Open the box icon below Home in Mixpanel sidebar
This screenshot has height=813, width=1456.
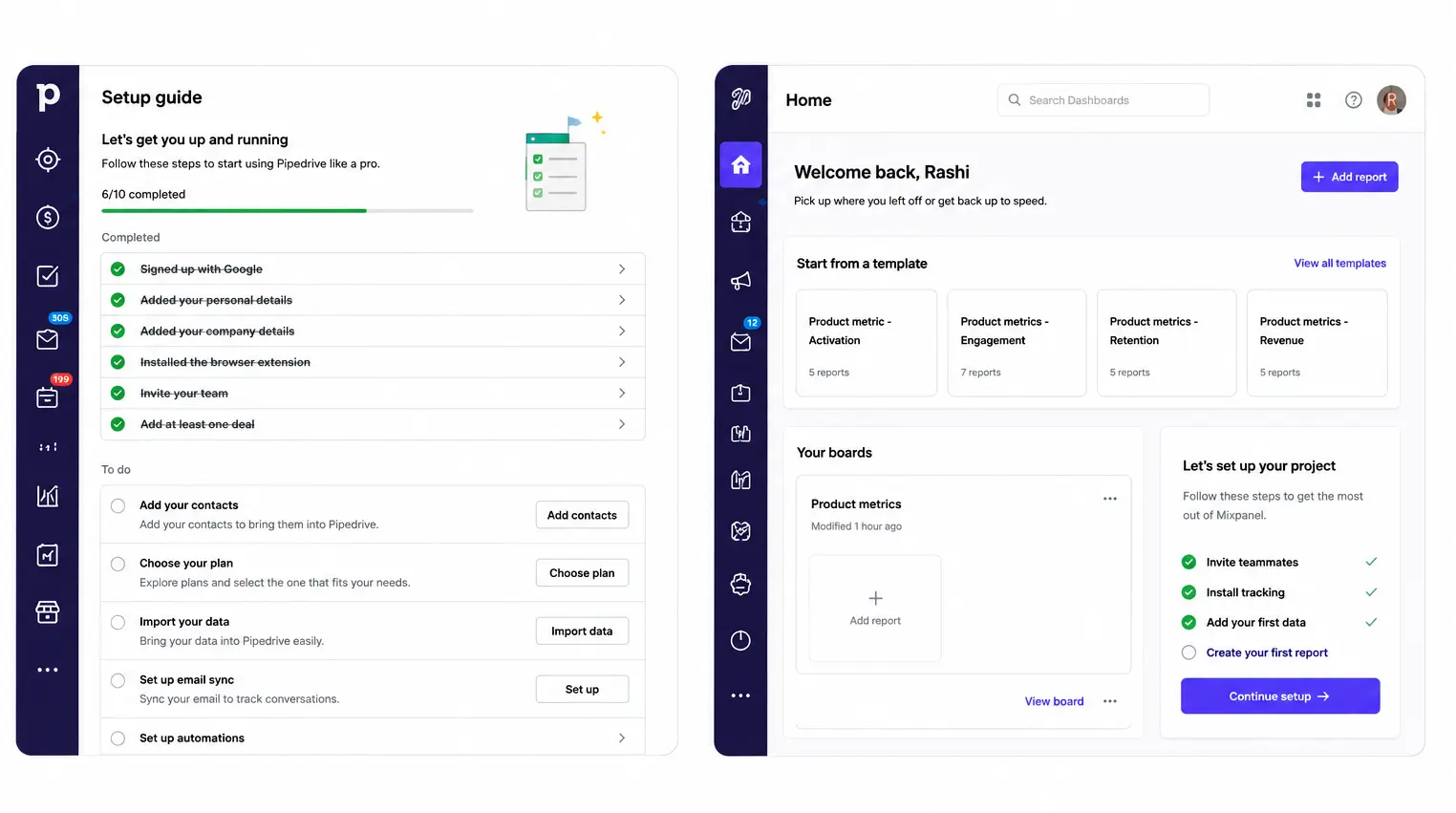coord(741,223)
